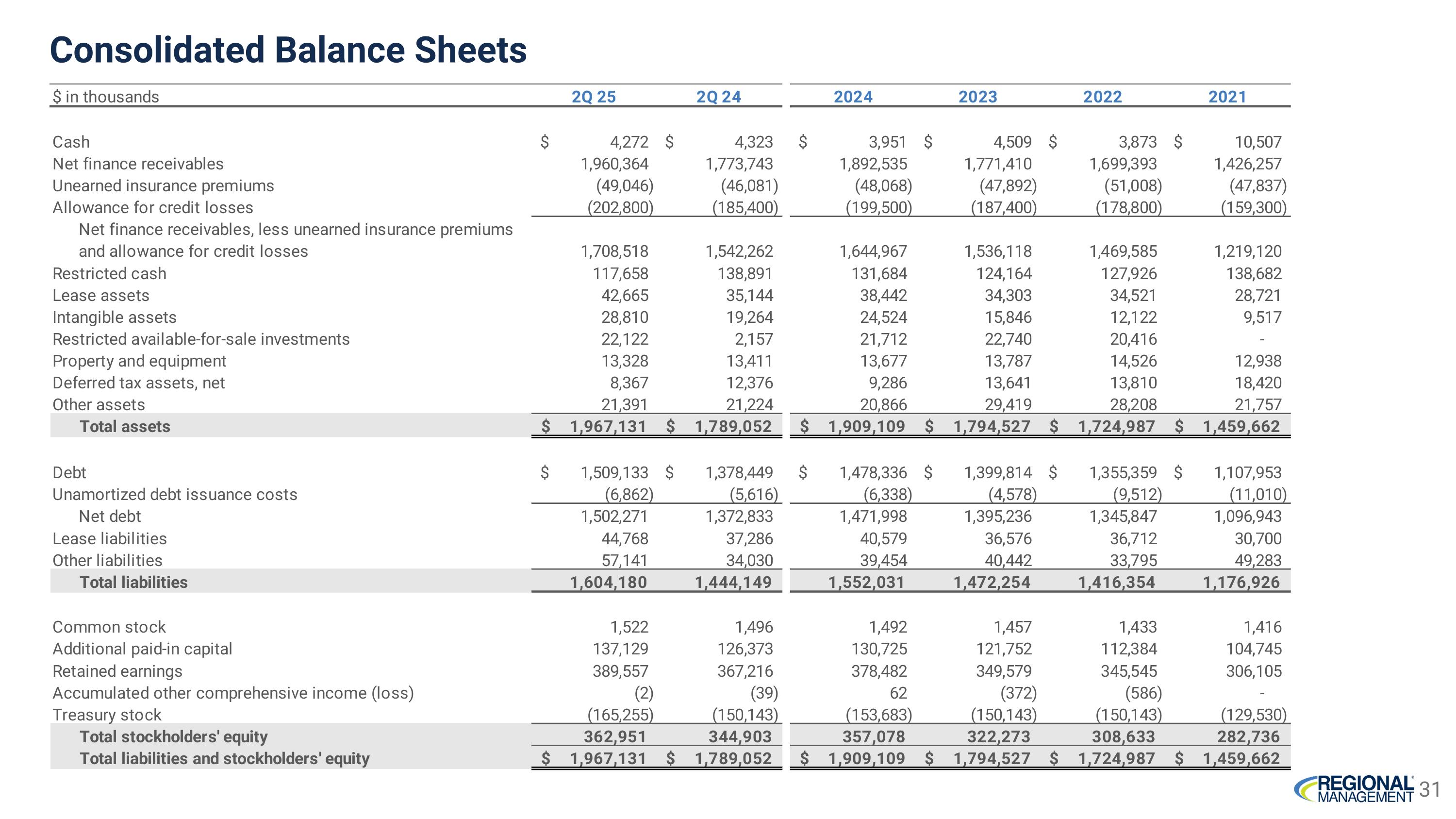Click the Consolidated Balance Sheets title
Viewport: 1456px width, 819px height.
(x=288, y=50)
